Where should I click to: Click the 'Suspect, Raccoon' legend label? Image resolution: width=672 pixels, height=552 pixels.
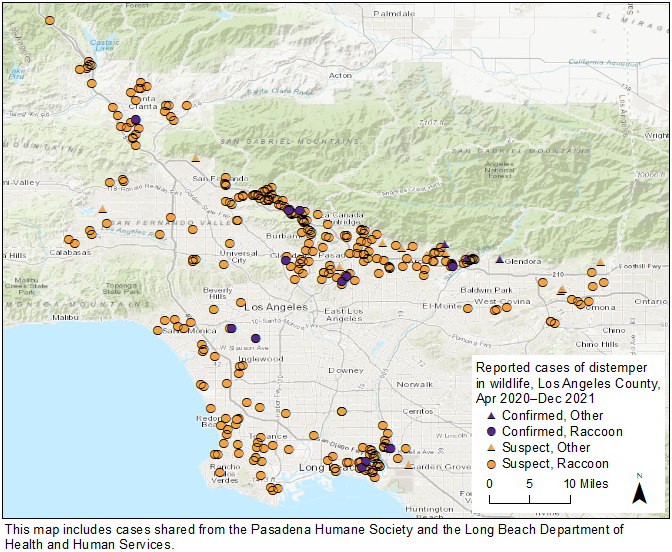click(555, 464)
